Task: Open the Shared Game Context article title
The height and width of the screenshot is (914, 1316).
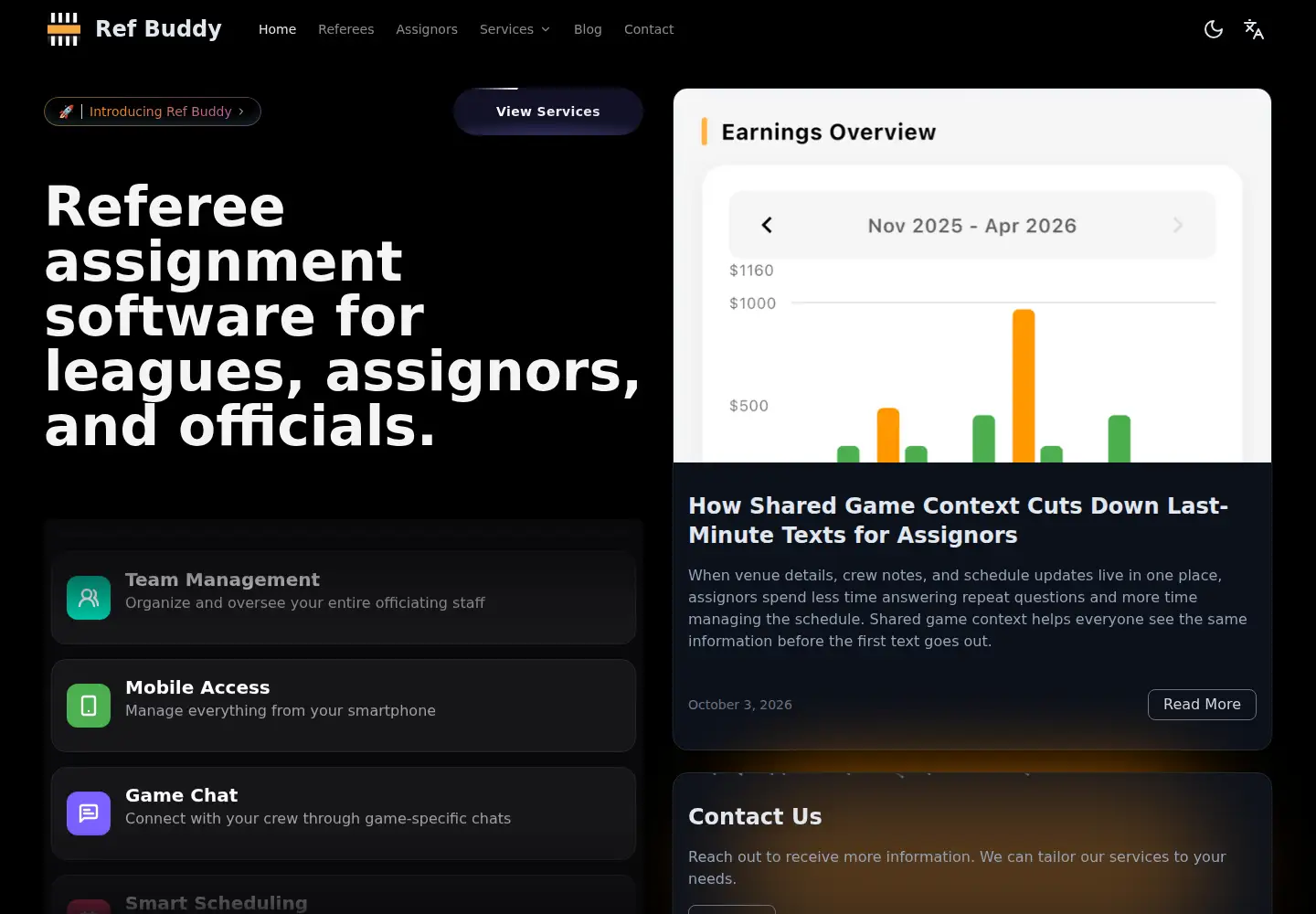Action: [x=958, y=520]
